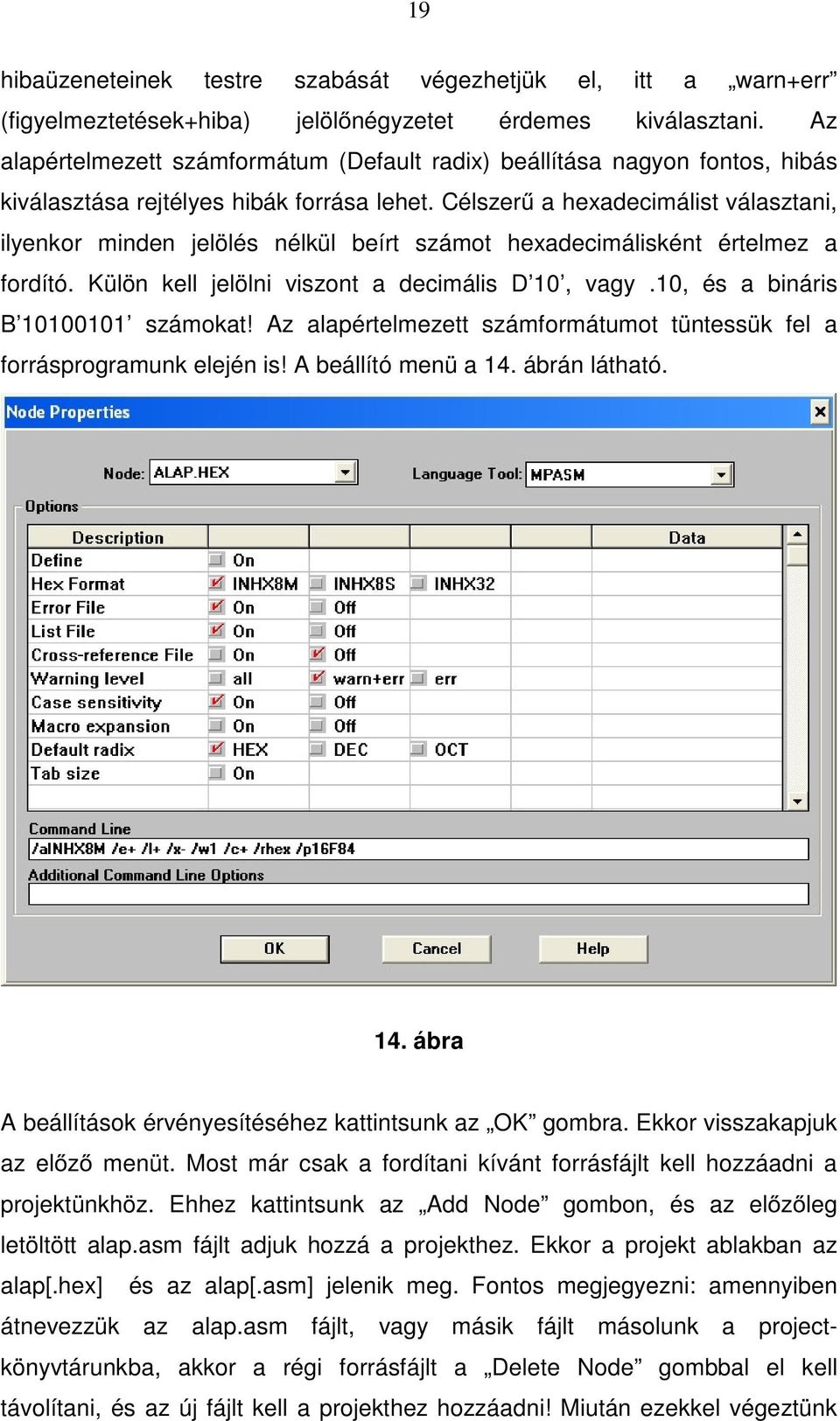
Task: Confirm settings with the OK button
Action: 275,948
